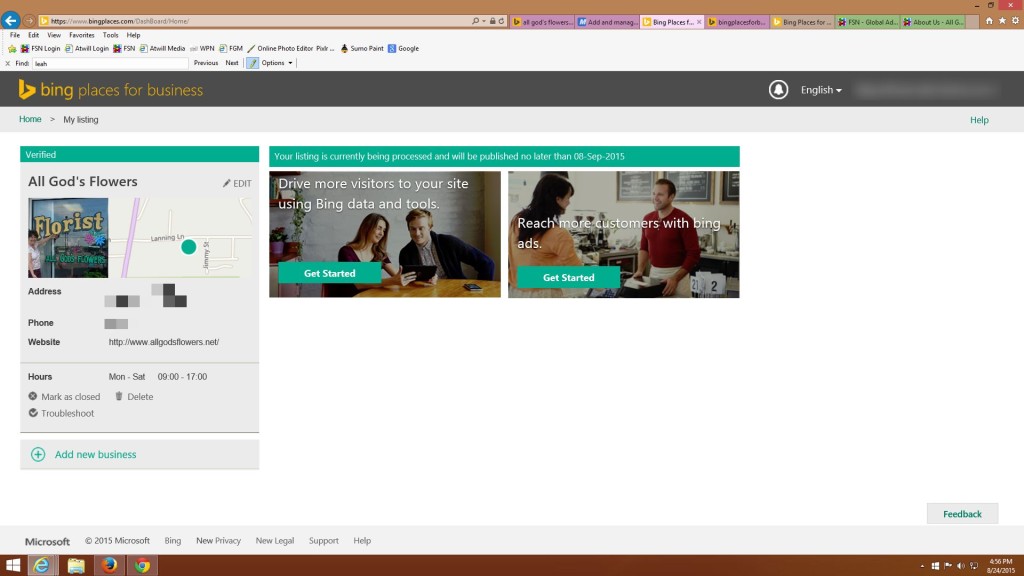Open the Atwill Media bookmark

(162, 48)
